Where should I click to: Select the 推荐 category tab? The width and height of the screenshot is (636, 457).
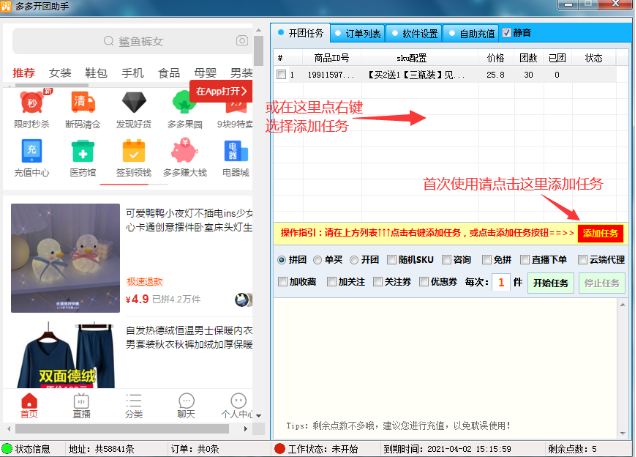pyautogui.click(x=24, y=73)
